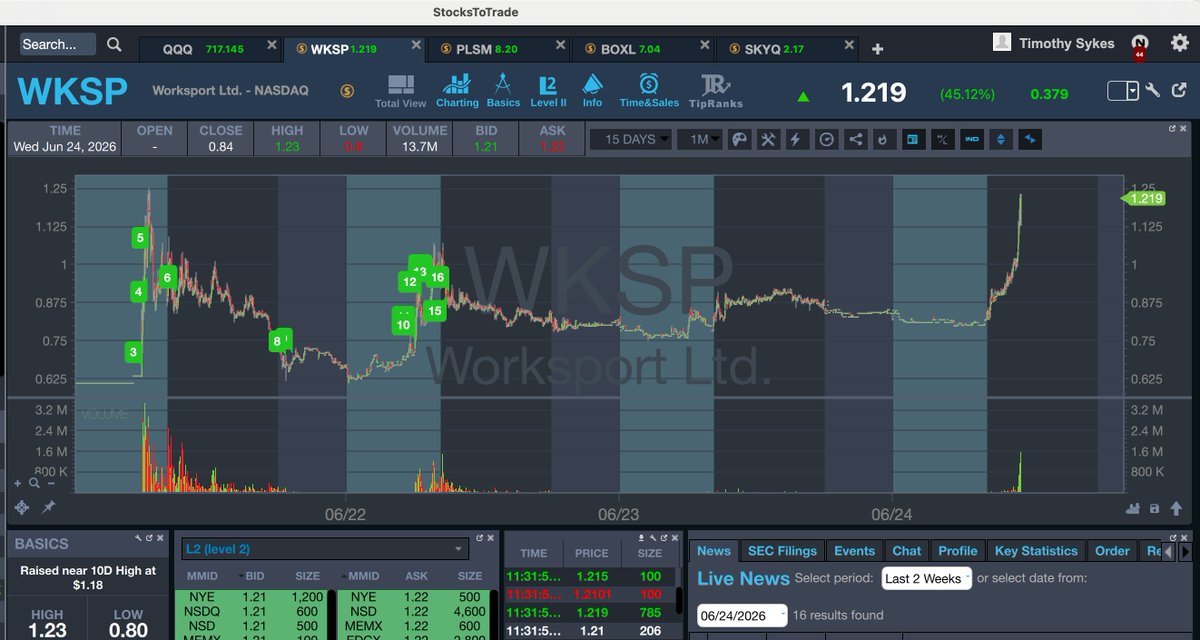
Task: Open the Charting module
Action: coord(457,91)
